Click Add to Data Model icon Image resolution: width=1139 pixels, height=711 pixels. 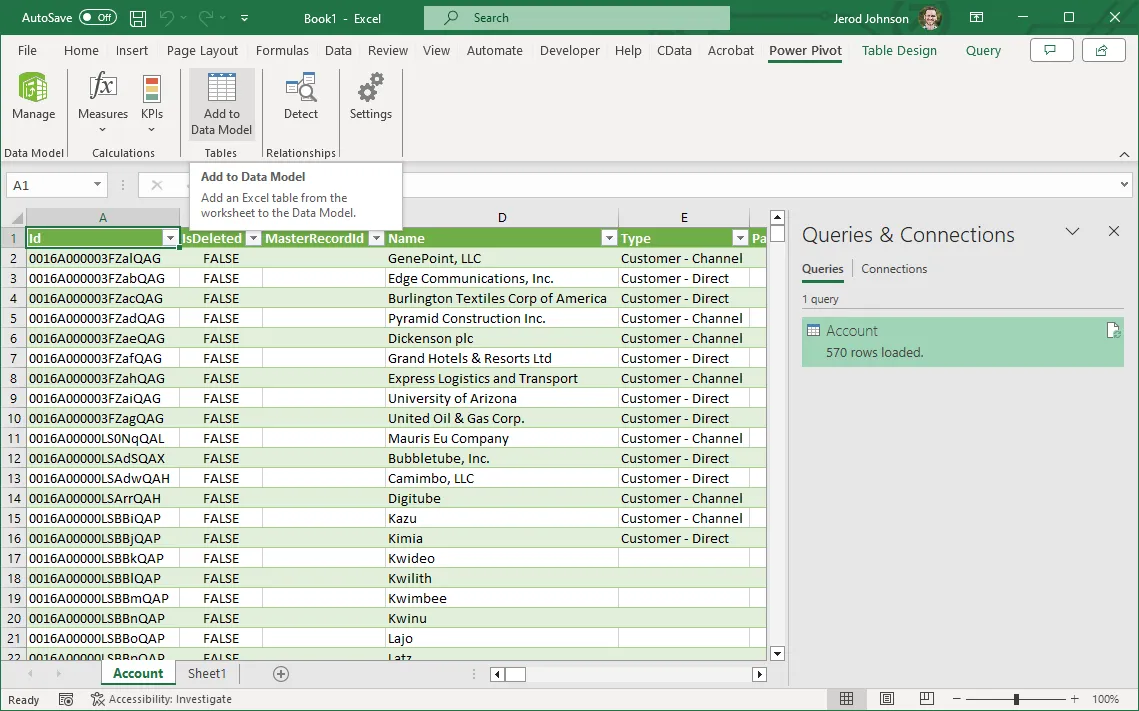pyautogui.click(x=221, y=90)
